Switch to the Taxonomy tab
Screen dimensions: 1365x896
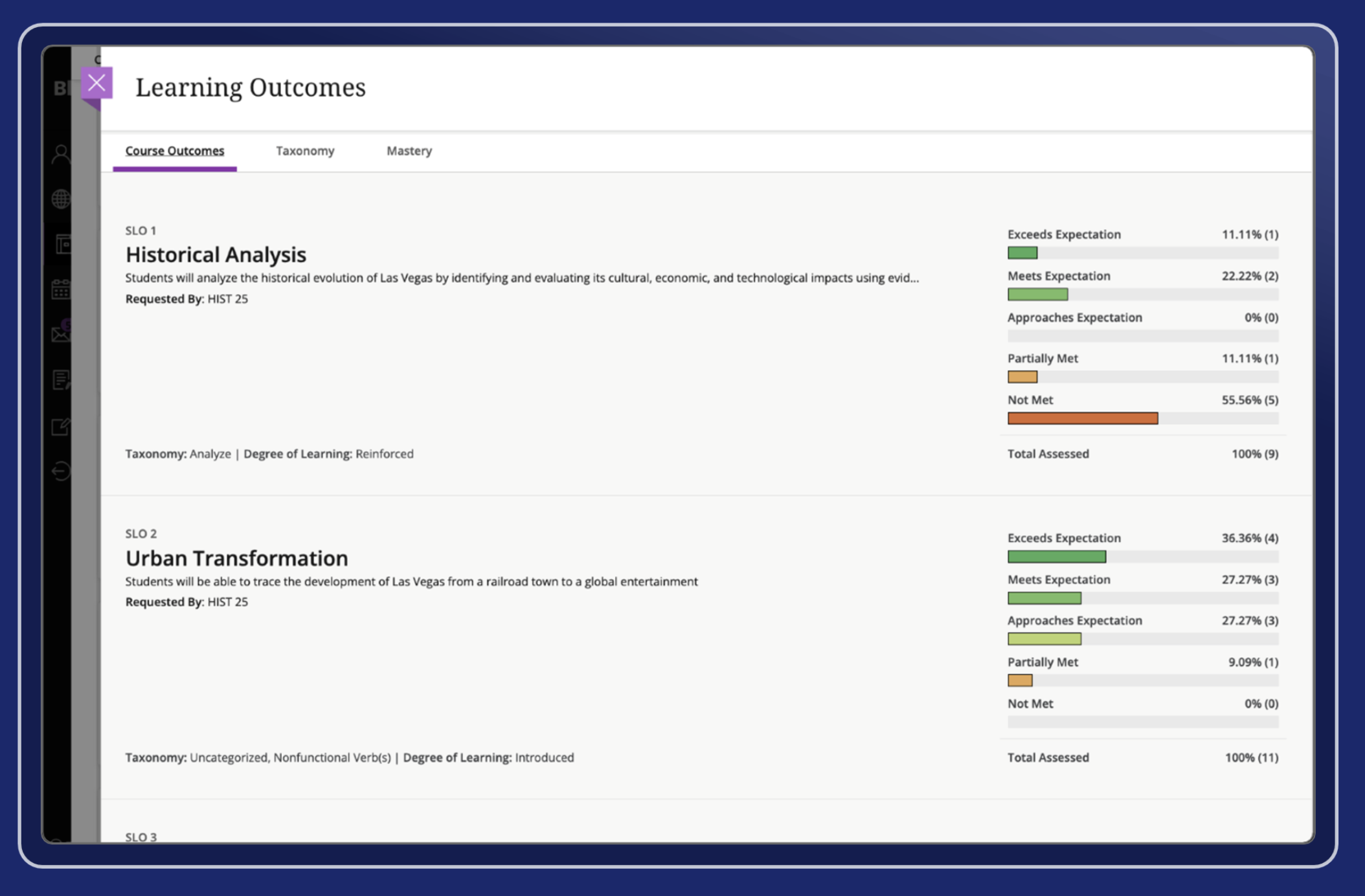click(x=305, y=151)
